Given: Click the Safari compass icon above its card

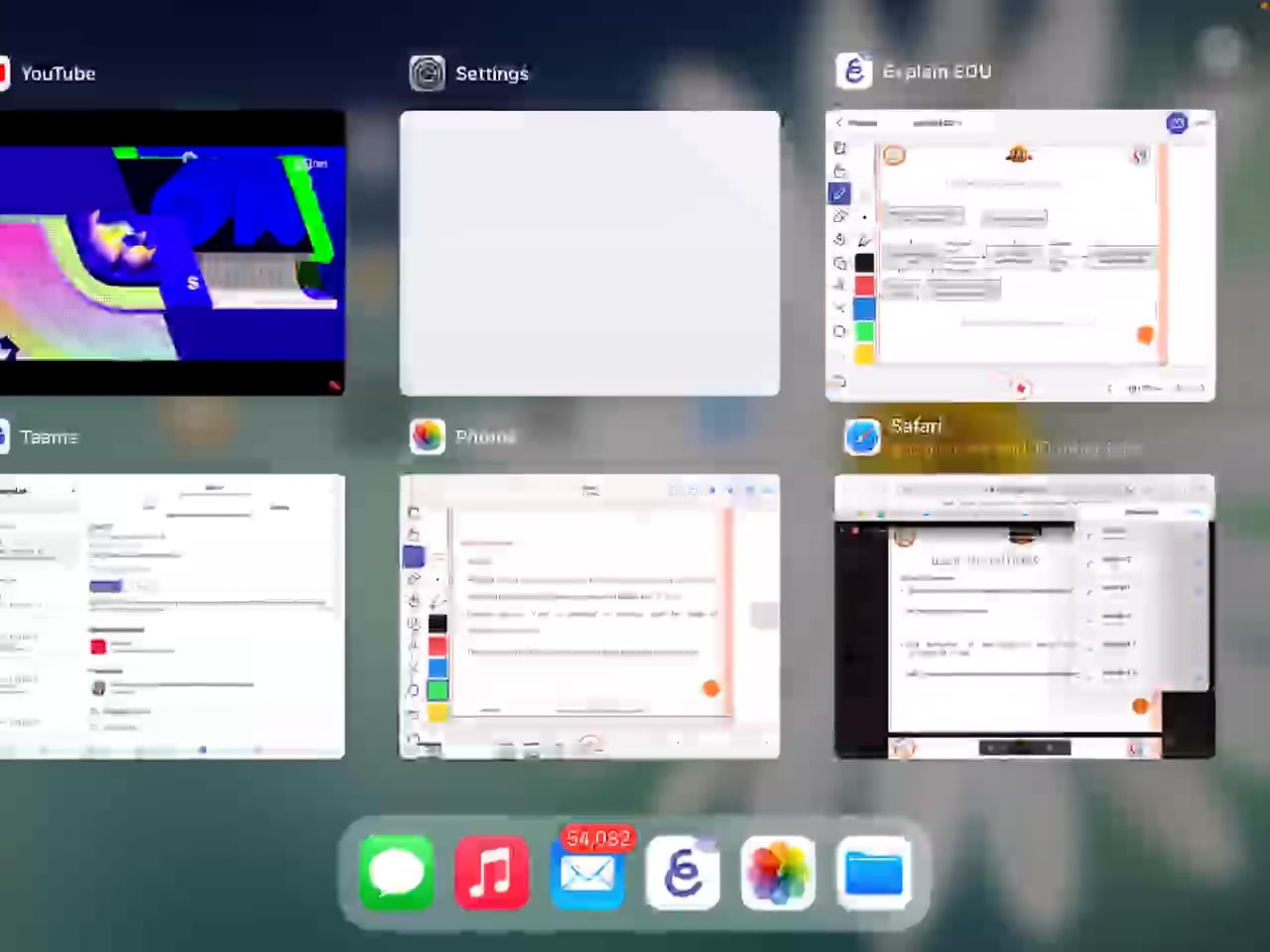Looking at the screenshot, I should pos(862,436).
